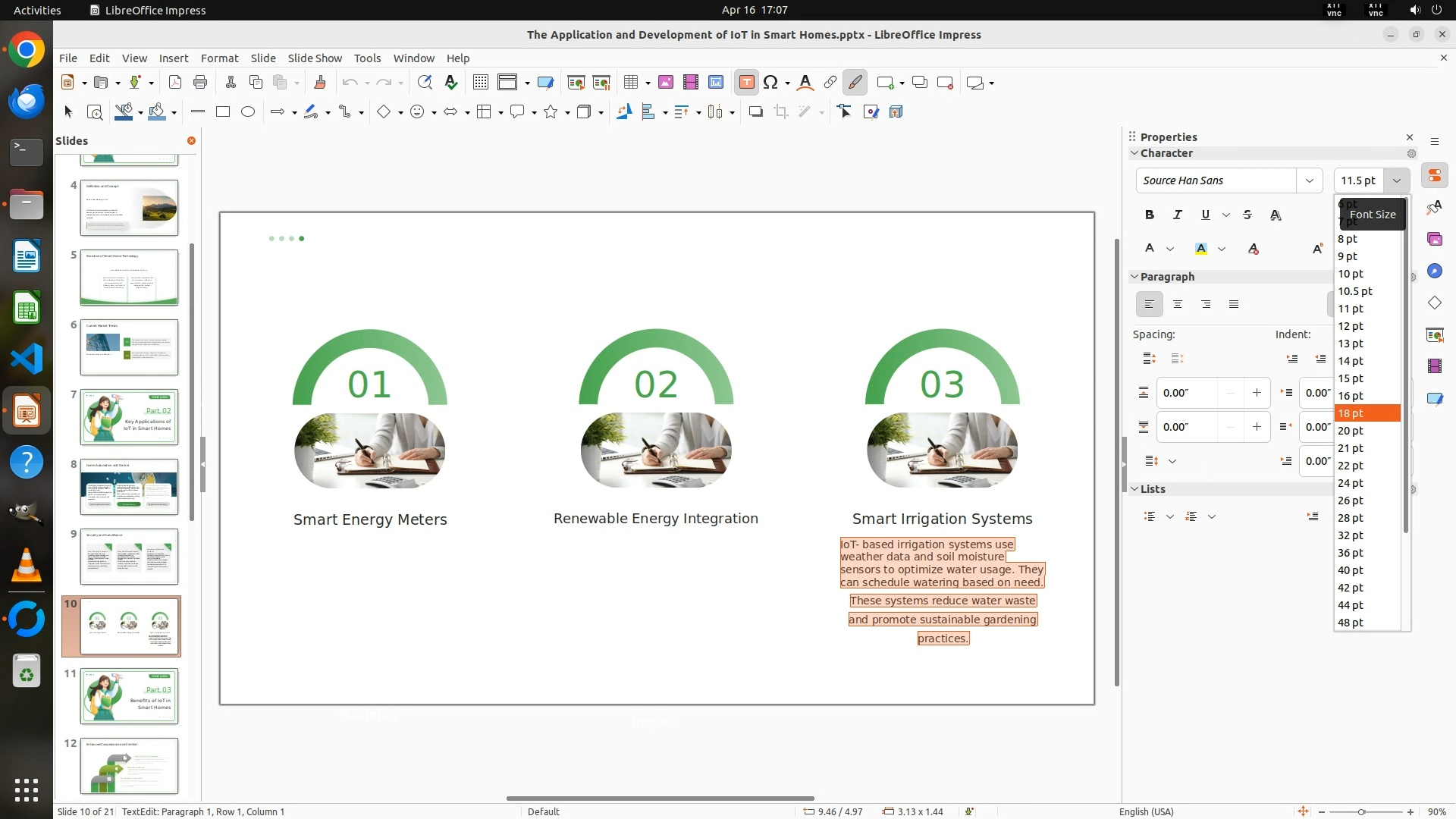Select 12 pt in font size list
This screenshot has height=819, width=1456.
pos(1351,326)
